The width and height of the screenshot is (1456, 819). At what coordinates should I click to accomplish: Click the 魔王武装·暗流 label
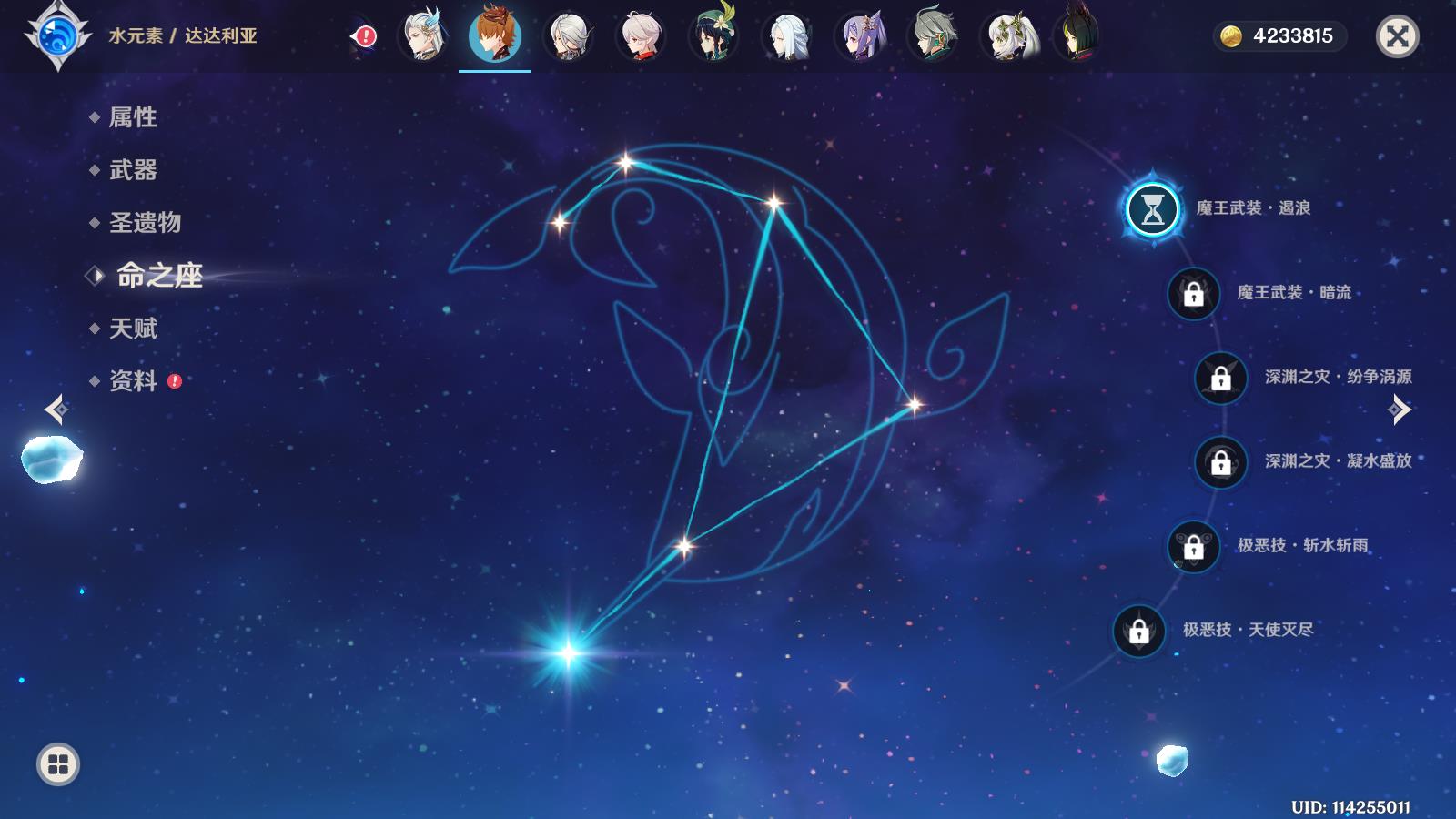[x=1294, y=292]
